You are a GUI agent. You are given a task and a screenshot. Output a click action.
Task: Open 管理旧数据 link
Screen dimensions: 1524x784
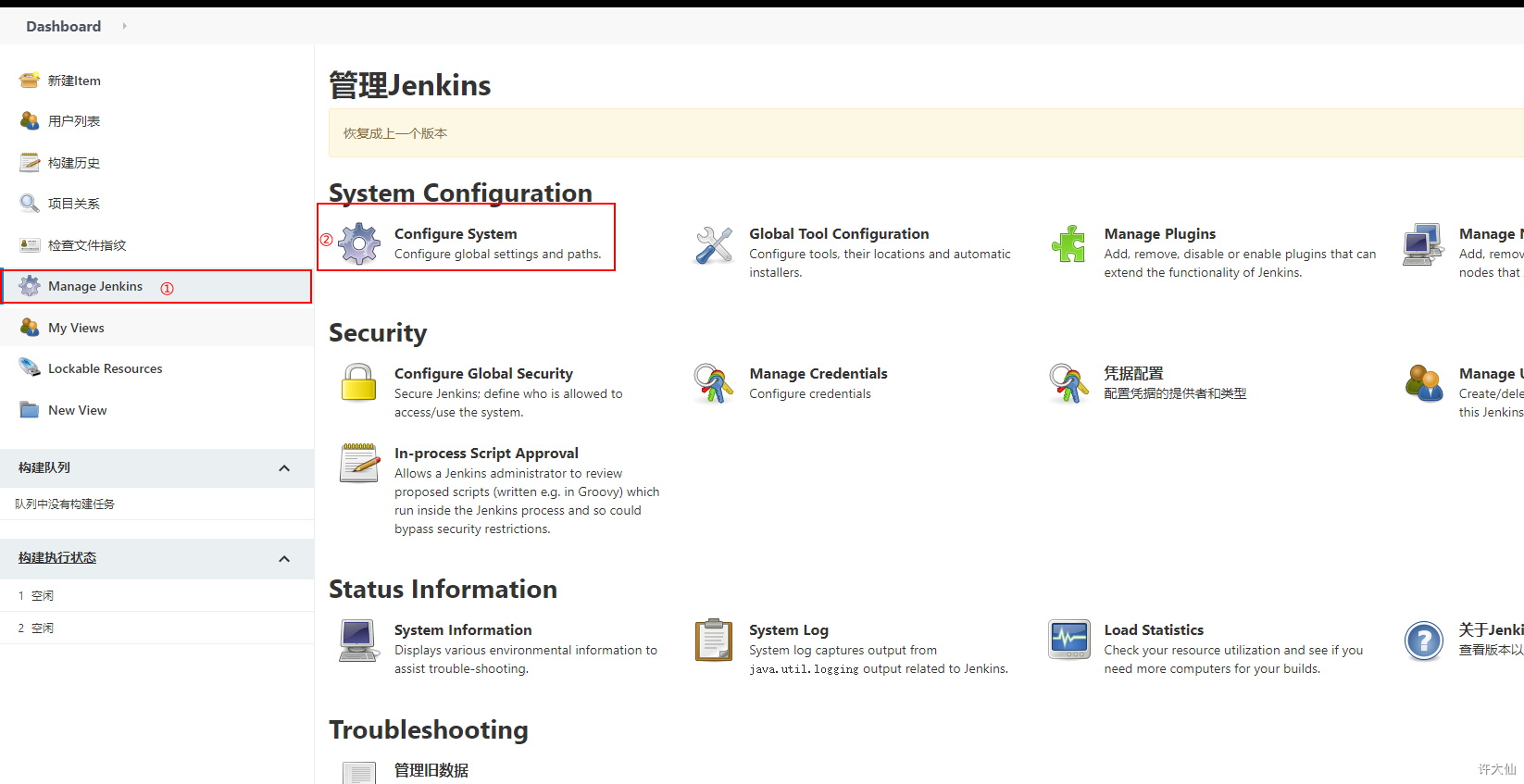(431, 770)
